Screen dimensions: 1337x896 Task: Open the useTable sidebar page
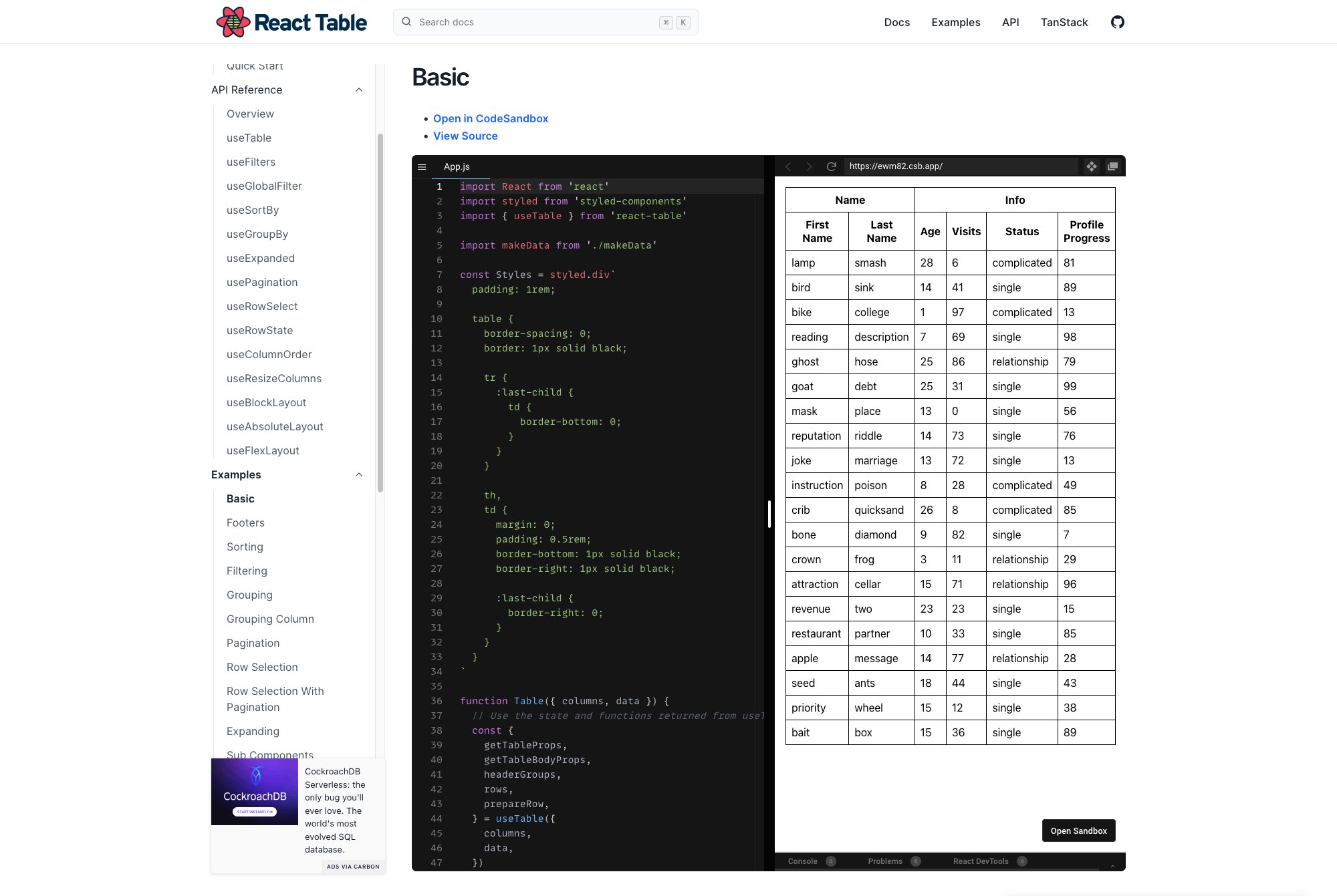point(249,138)
